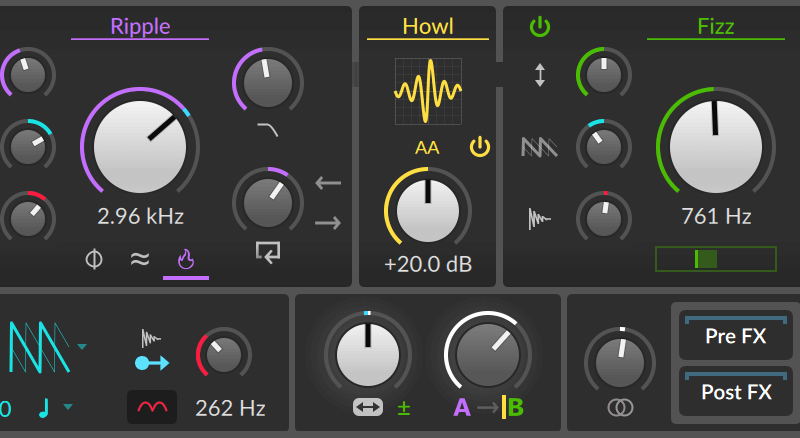Click the Post FX button
Image resolution: width=800 pixels, height=438 pixels.
click(x=735, y=392)
